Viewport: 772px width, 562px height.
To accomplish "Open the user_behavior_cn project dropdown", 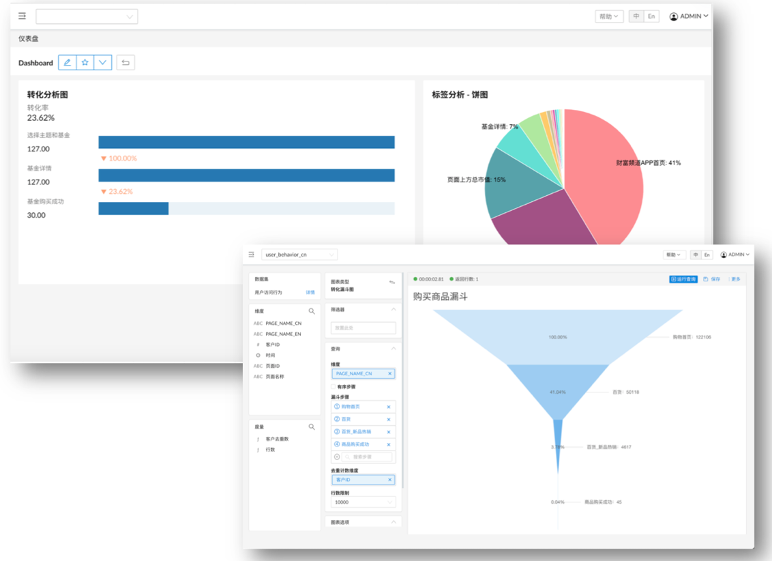I will click(x=299, y=255).
